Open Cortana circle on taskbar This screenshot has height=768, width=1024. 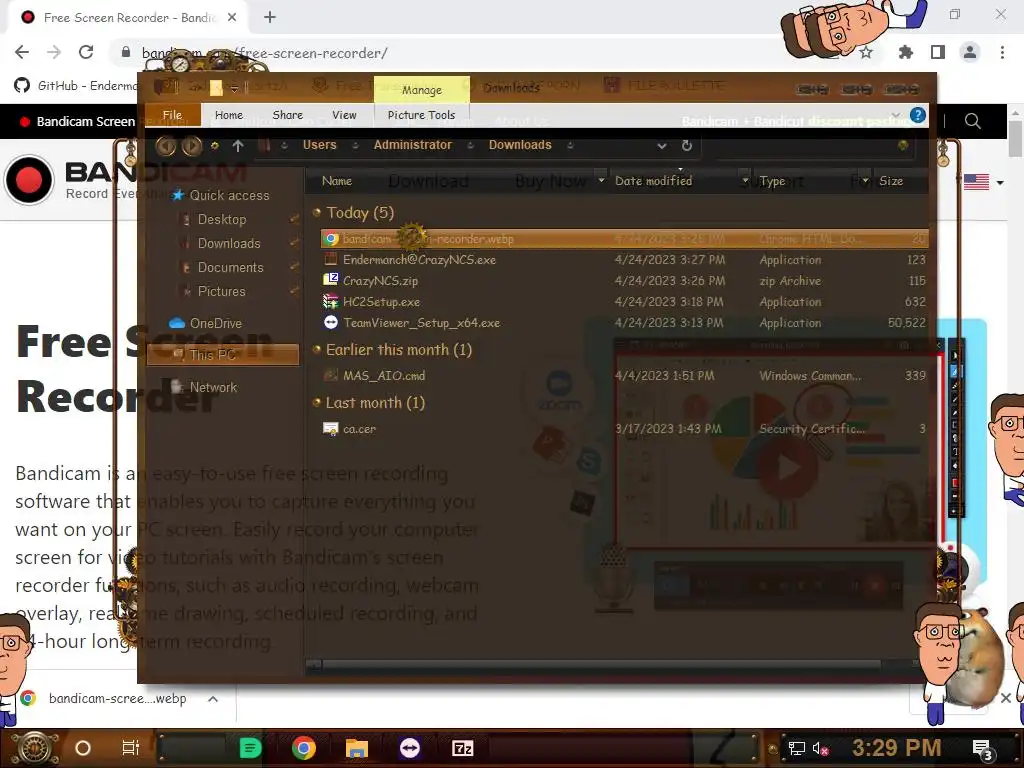pyautogui.click(x=83, y=748)
